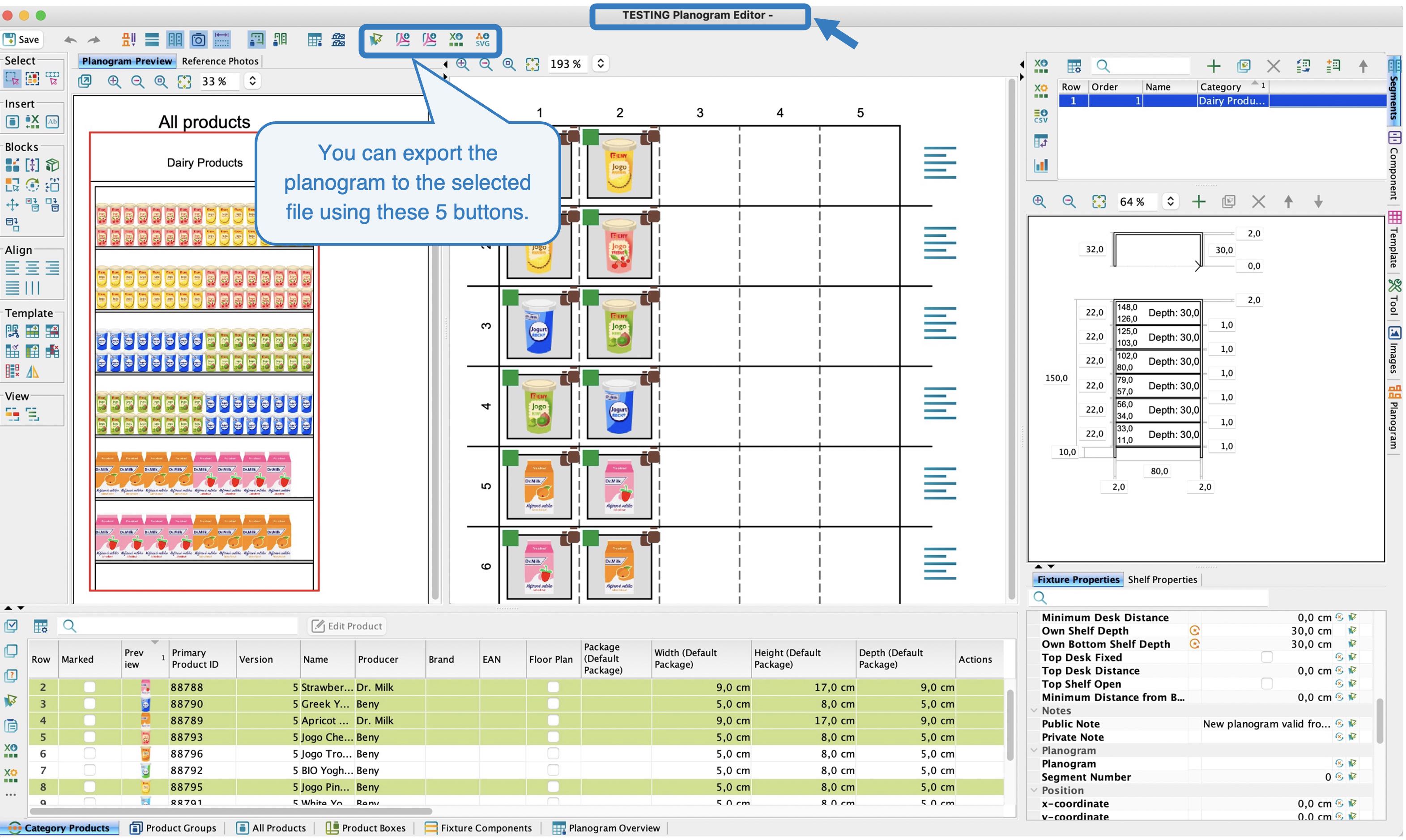Click the Excel export icon in top toolbar
Screen dimensions: 1406x840
pyautogui.click(x=456, y=39)
